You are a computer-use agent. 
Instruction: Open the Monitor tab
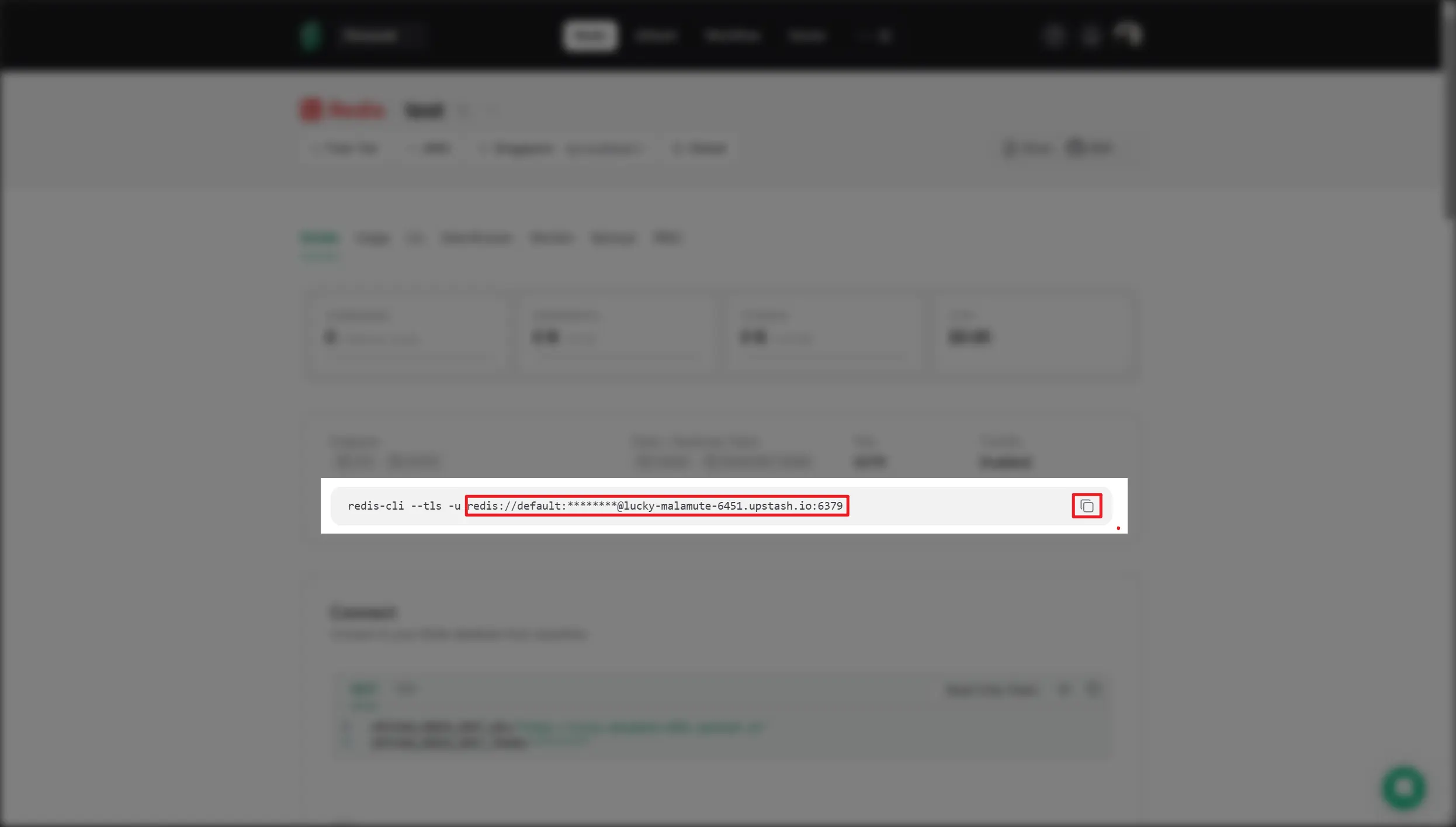pos(552,238)
